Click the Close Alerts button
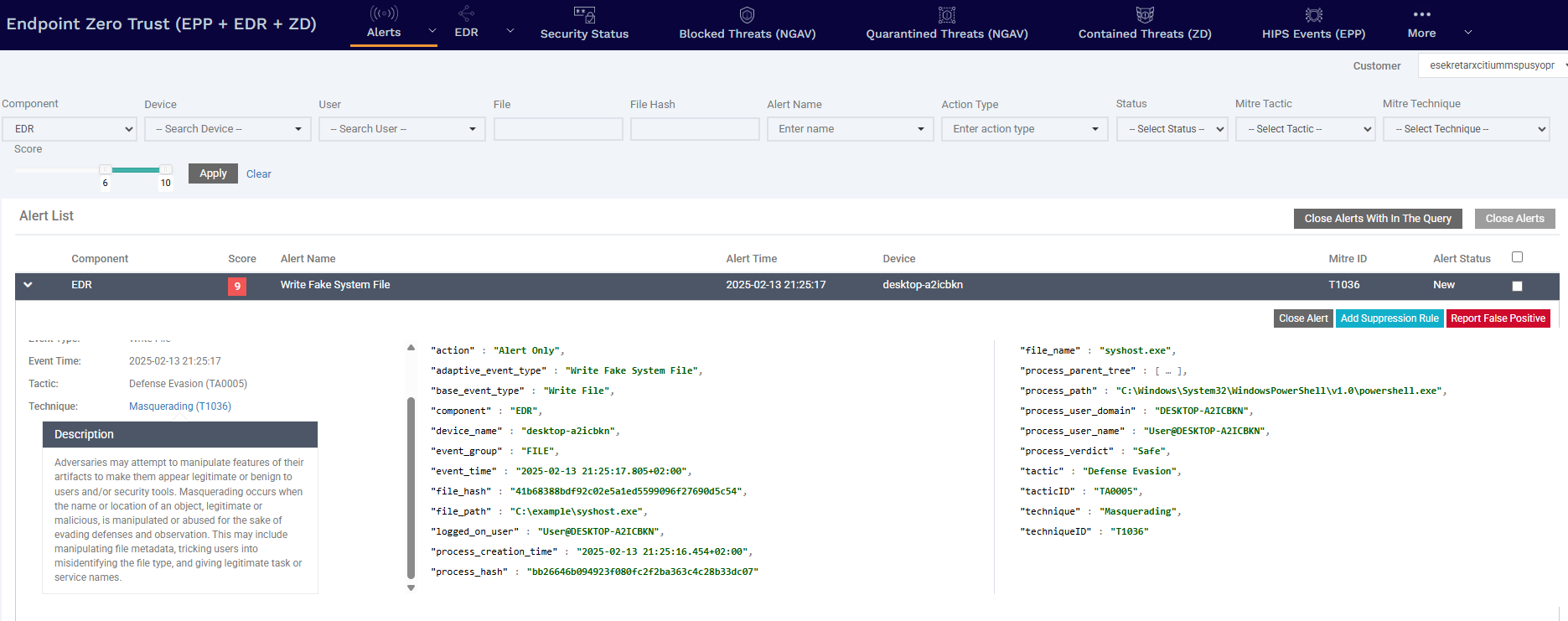Image resolution: width=1568 pixels, height=621 pixels. 1514,219
